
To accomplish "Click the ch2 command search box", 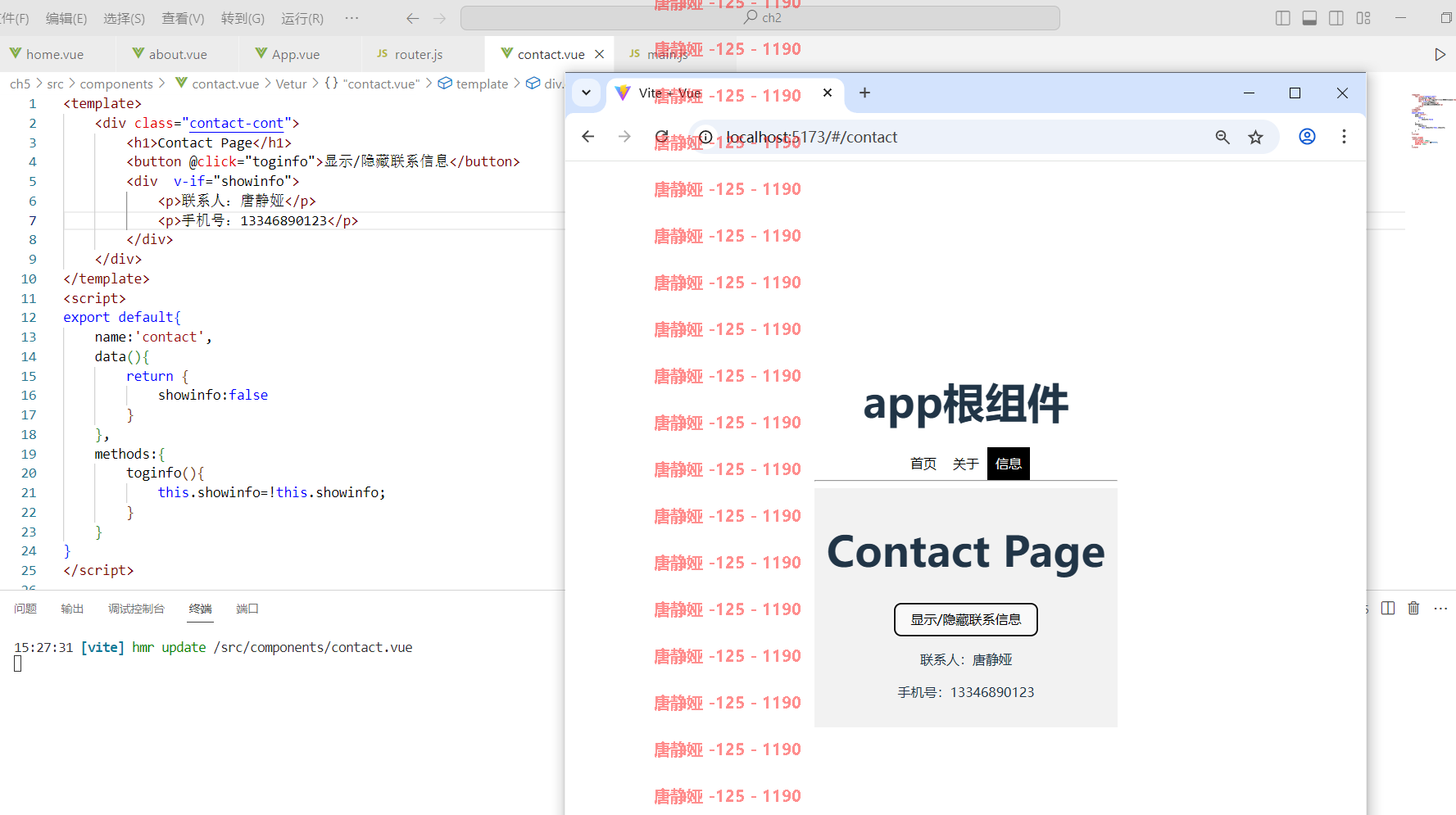I will 760,18.
